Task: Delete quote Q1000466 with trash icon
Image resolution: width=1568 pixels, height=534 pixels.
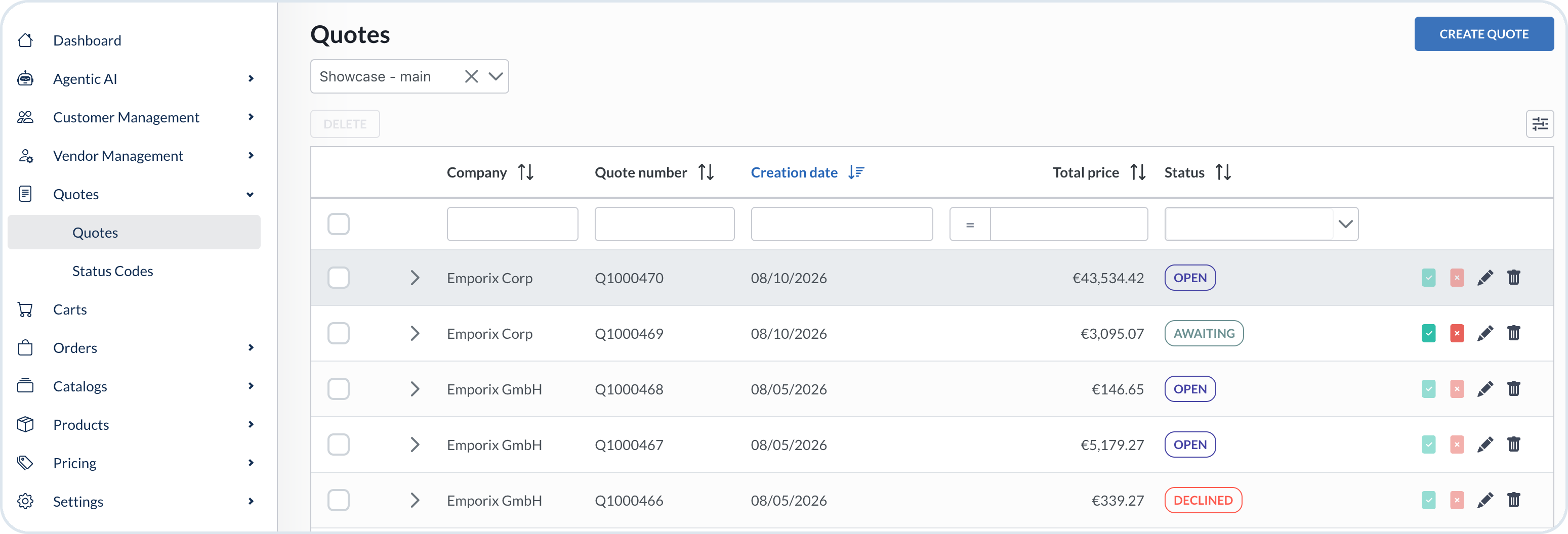Action: [x=1513, y=500]
